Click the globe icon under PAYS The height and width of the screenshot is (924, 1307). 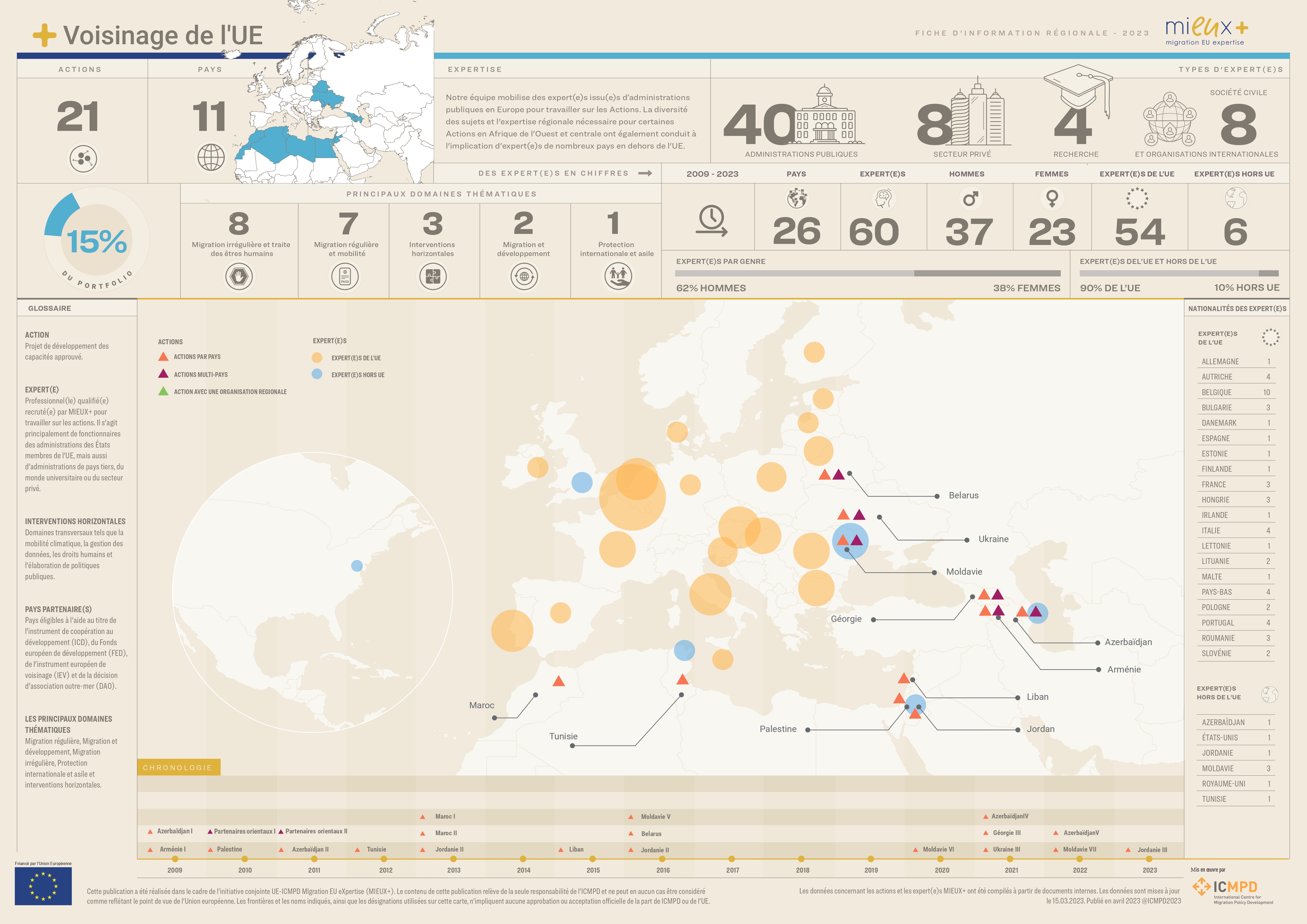coord(211,157)
